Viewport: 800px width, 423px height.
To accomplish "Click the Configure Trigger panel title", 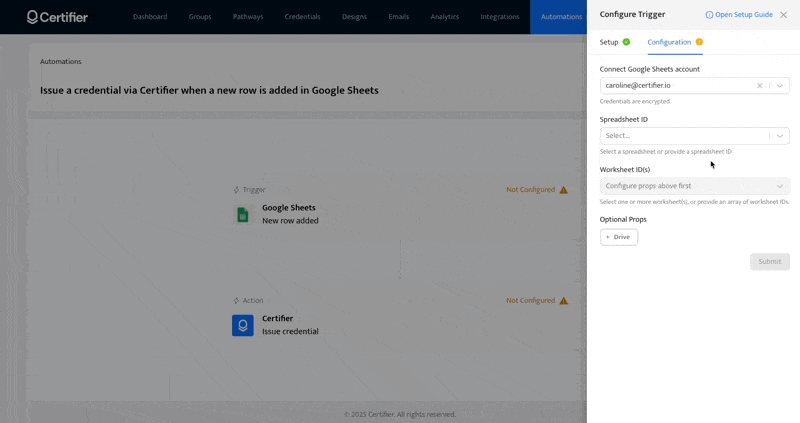I will pyautogui.click(x=632, y=14).
